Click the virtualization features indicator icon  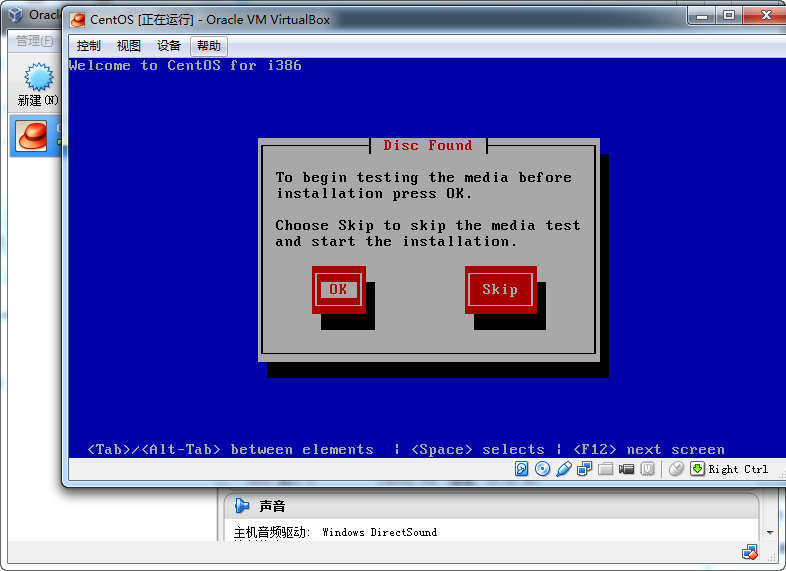(x=648, y=469)
